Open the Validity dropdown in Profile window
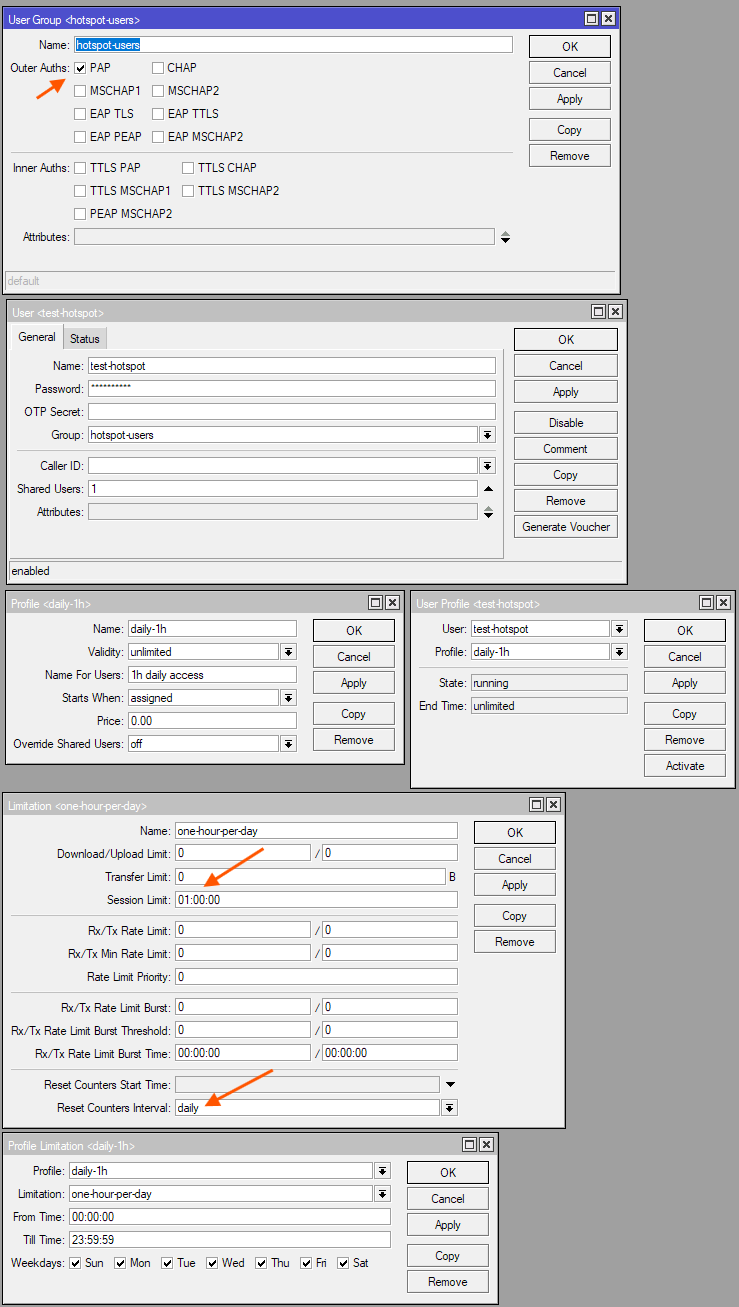The height and width of the screenshot is (1307, 739). coord(288,652)
